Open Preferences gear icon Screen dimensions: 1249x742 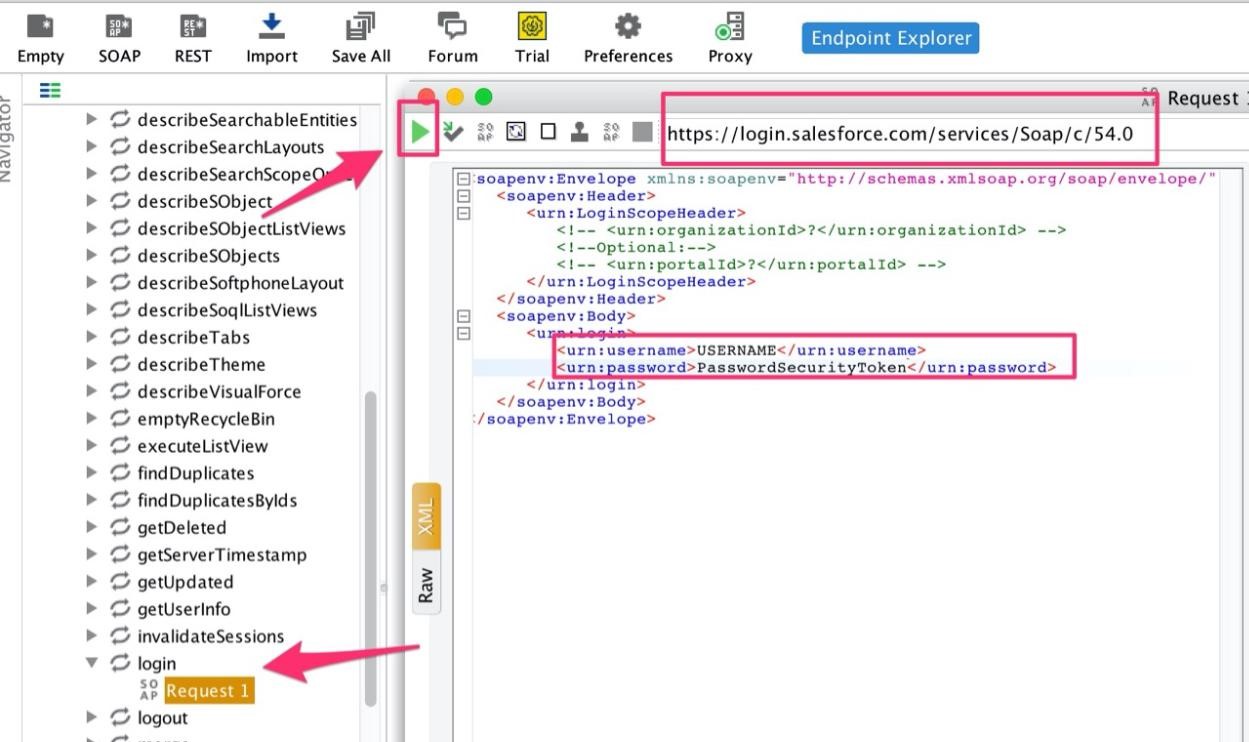pyautogui.click(x=628, y=36)
